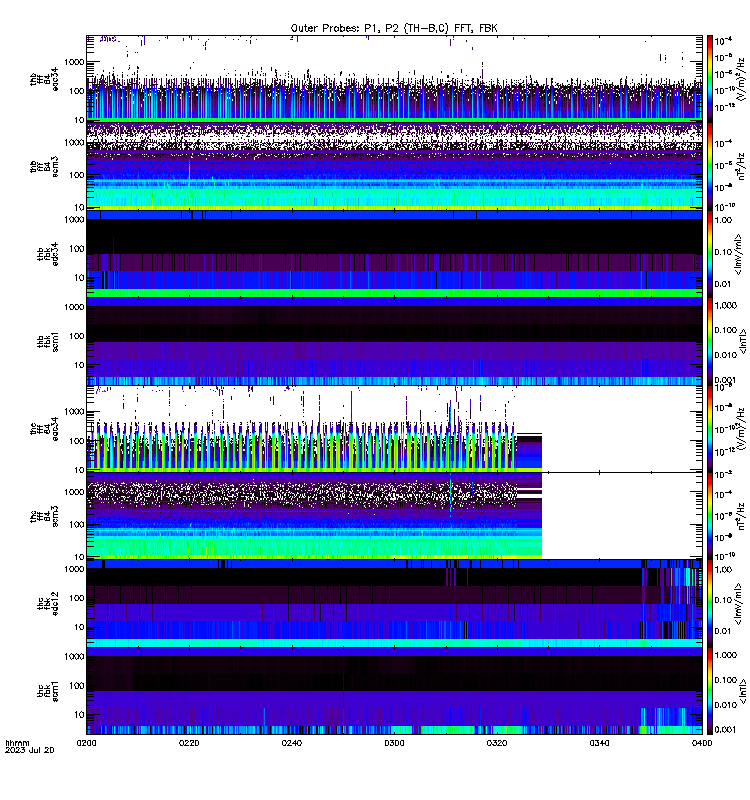Click the thb fbk scm1 plot area
Image resolution: width=750 pixels, height=800 pixels.
(x=394, y=341)
